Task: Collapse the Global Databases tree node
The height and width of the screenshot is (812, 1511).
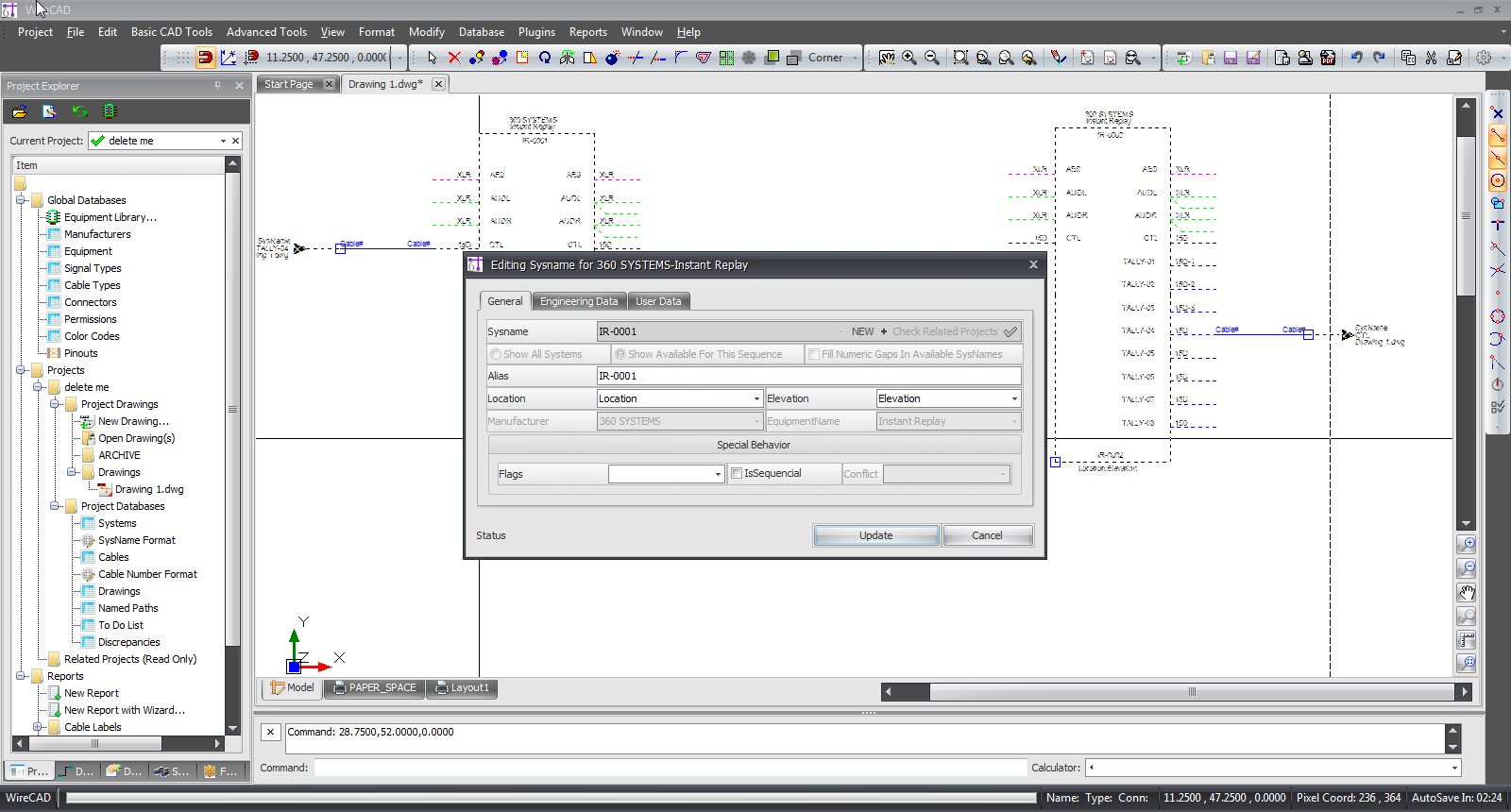Action: pos(21,200)
